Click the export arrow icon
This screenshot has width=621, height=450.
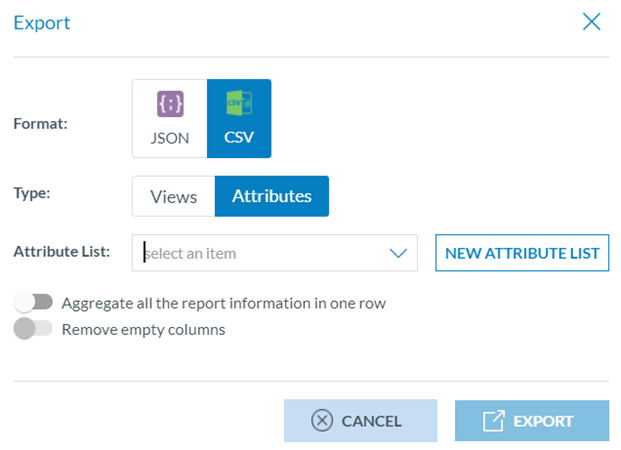pos(494,421)
